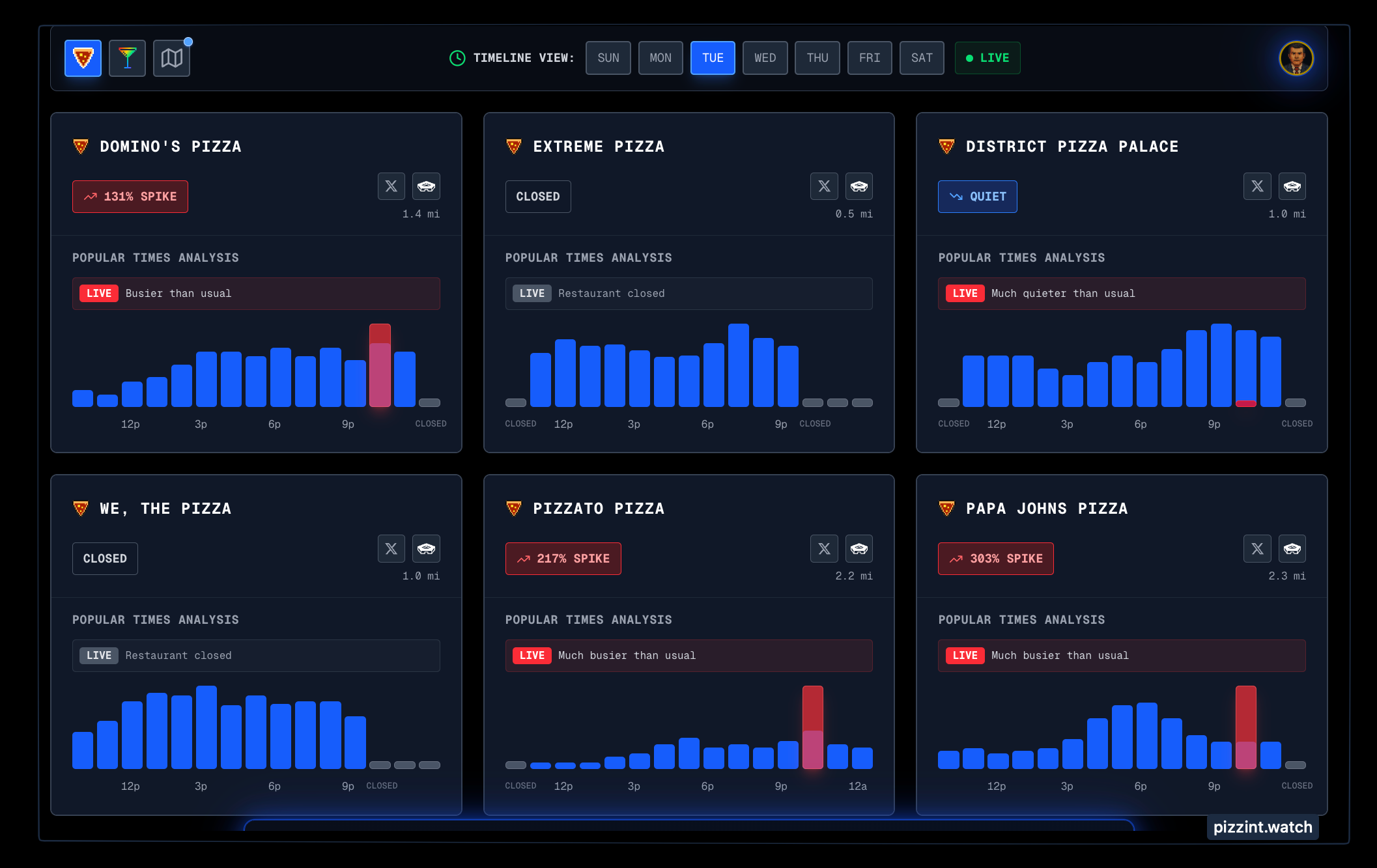The height and width of the screenshot is (868, 1377).
Task: Switch timeline to WED
Action: (x=765, y=58)
